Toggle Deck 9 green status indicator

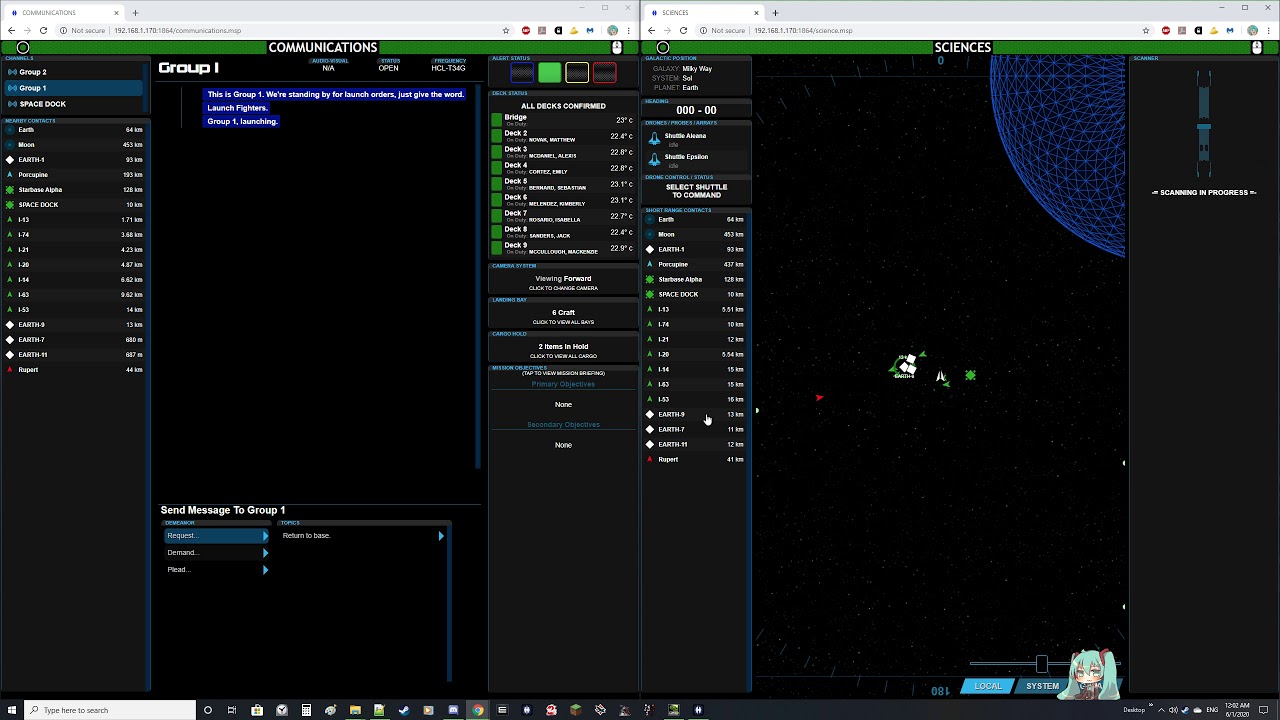click(496, 248)
